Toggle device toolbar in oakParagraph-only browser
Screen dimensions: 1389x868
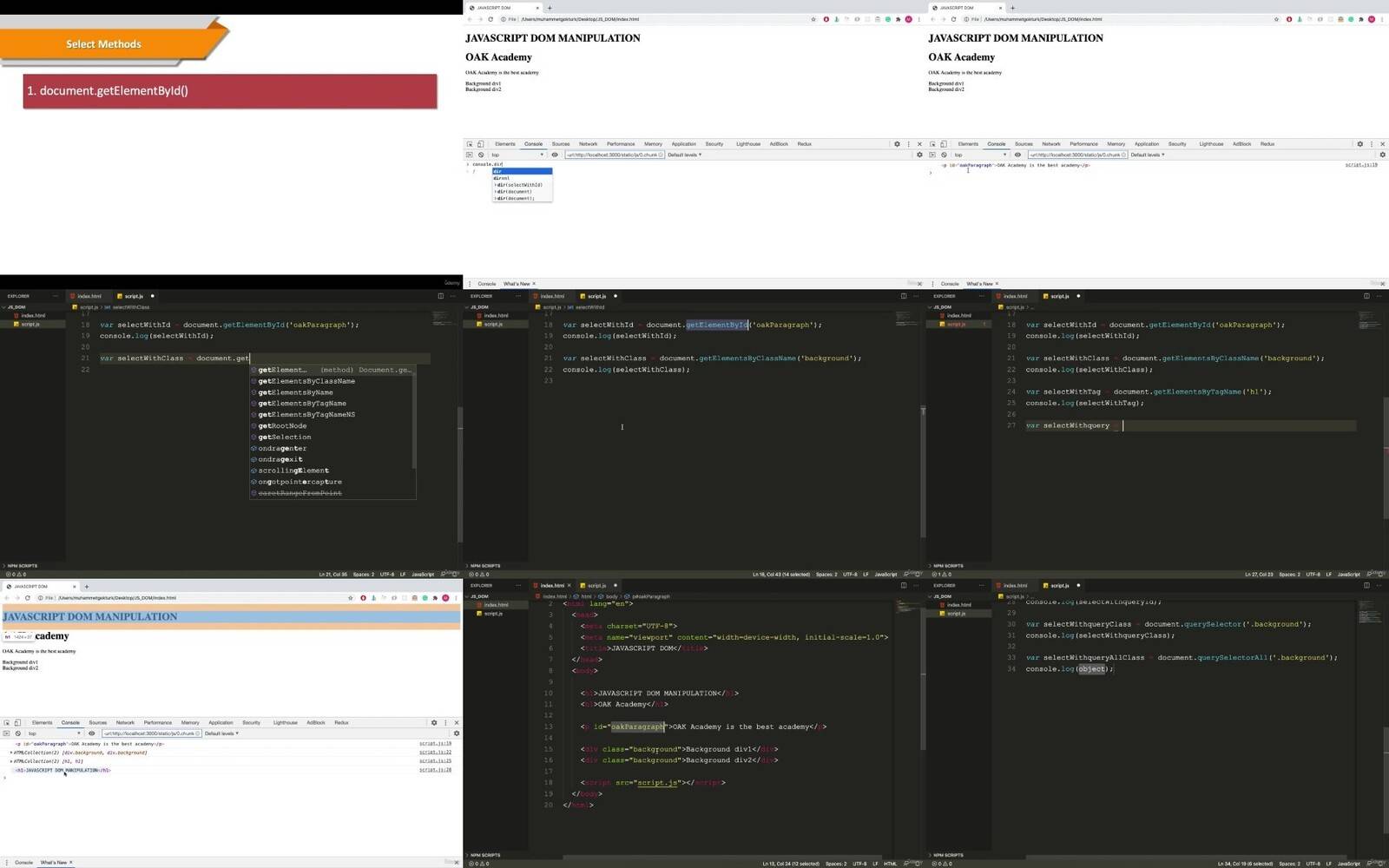944,144
